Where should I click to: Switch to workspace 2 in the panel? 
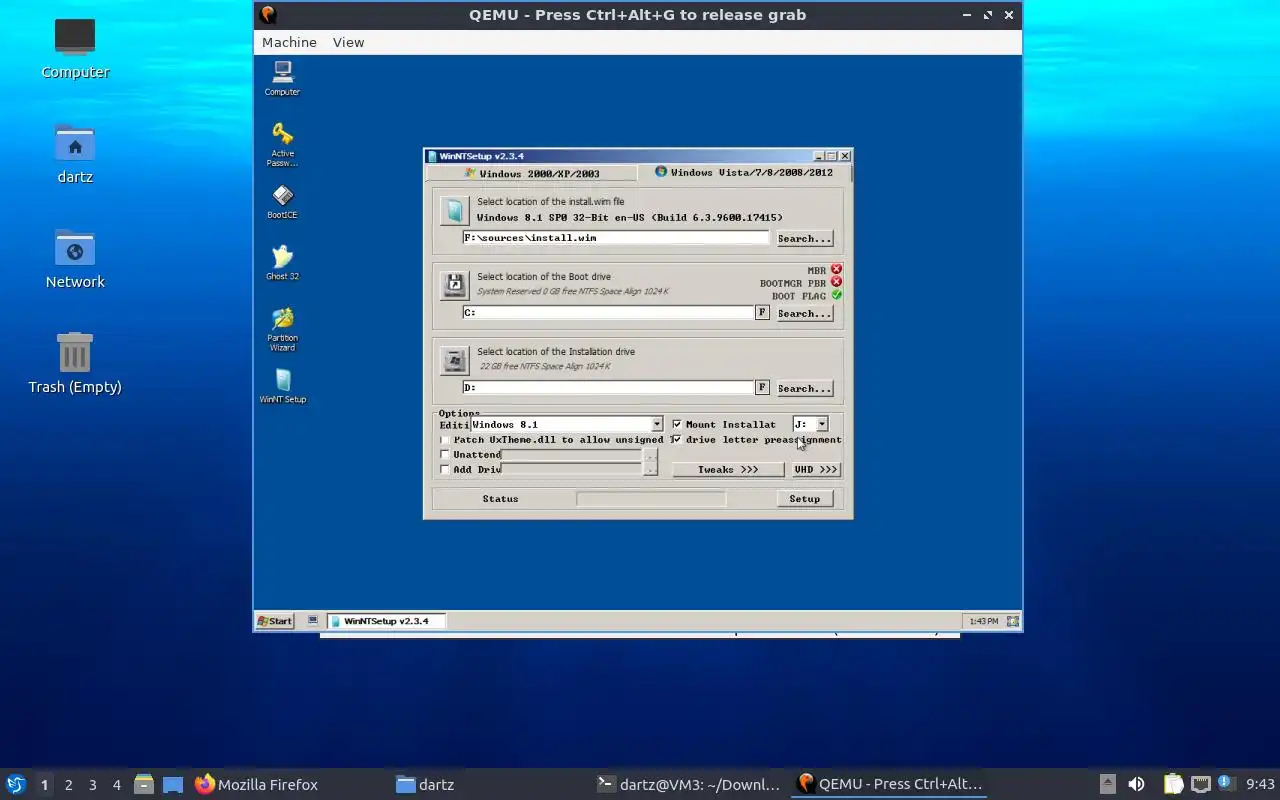click(x=69, y=785)
